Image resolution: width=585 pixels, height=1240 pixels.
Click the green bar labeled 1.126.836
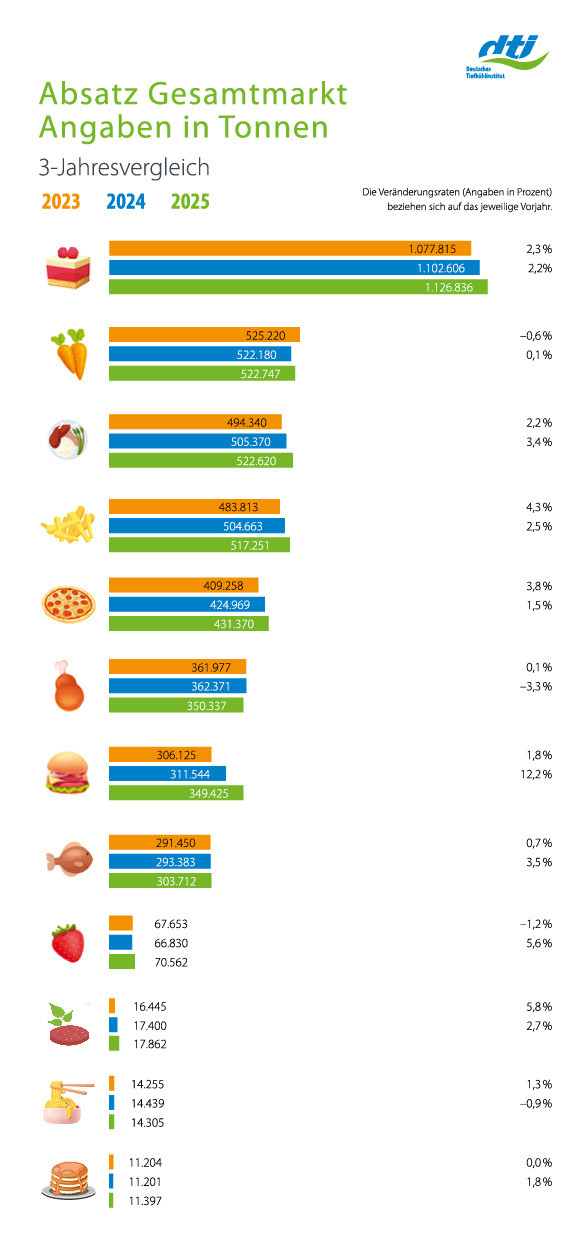click(298, 287)
